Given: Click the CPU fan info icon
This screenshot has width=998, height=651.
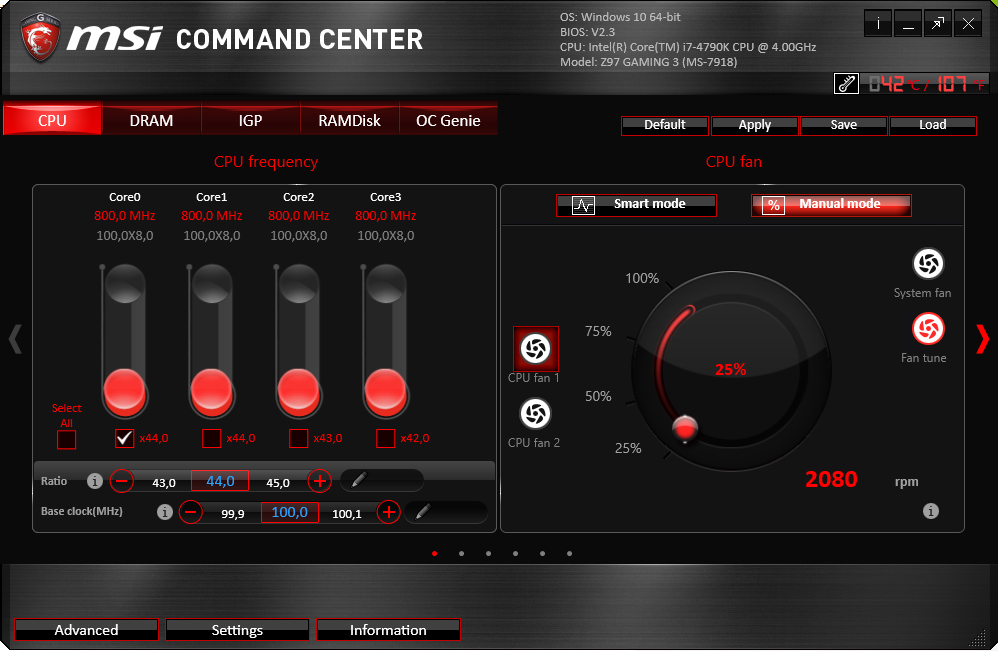Looking at the screenshot, I should (931, 511).
